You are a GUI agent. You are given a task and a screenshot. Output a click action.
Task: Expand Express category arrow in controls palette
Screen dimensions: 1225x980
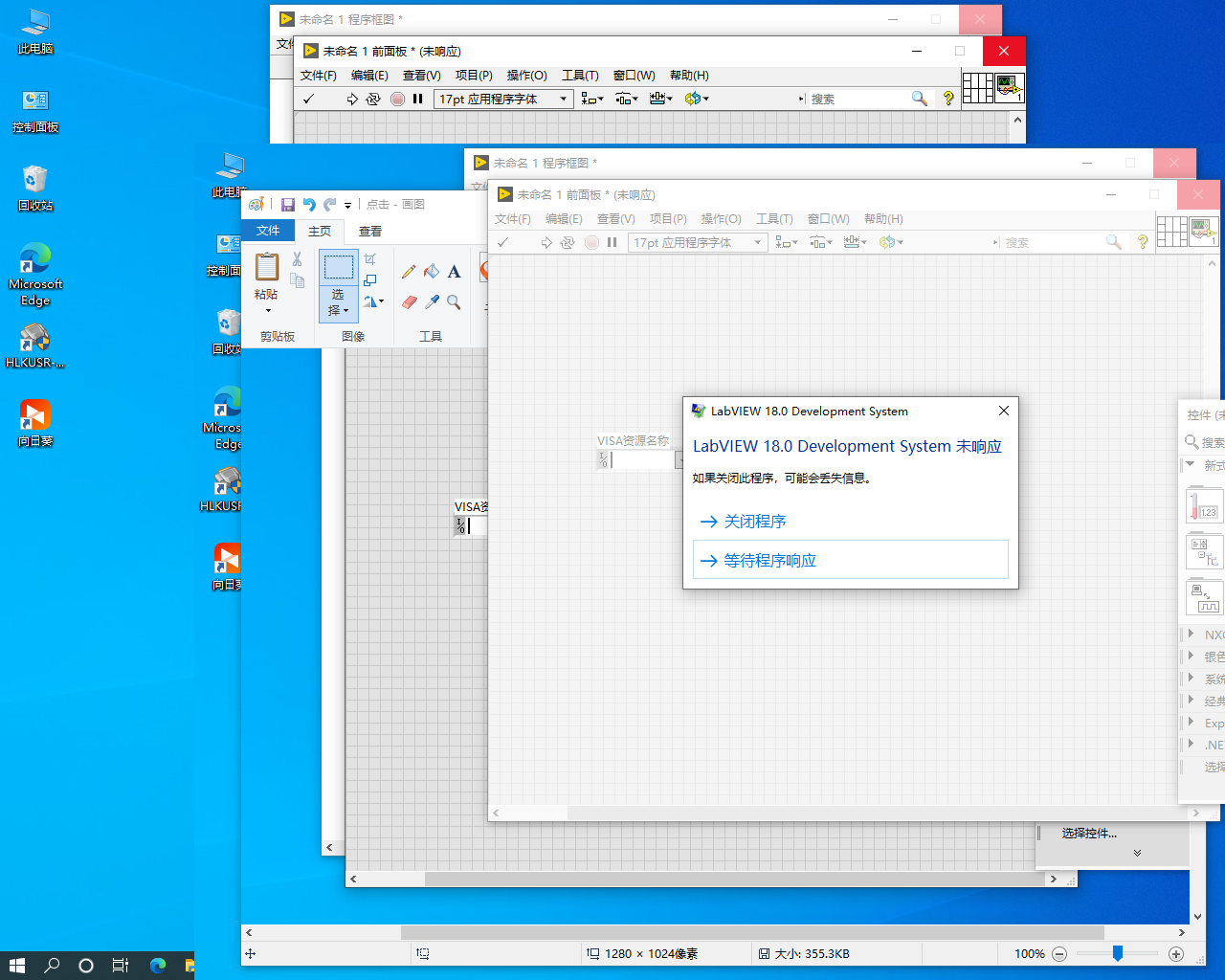pyautogui.click(x=1191, y=722)
